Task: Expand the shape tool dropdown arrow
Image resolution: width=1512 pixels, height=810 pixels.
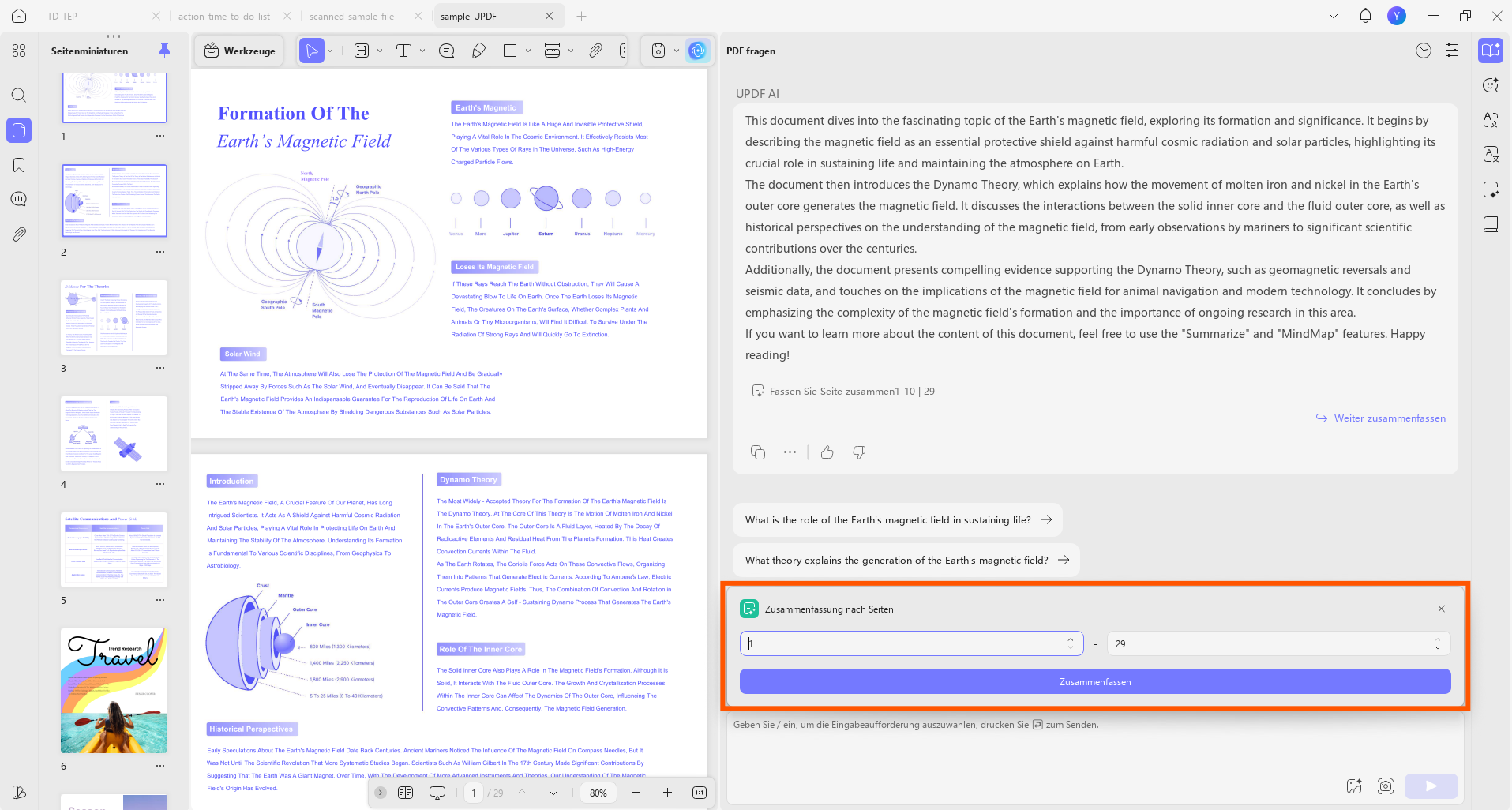Action: (x=528, y=51)
